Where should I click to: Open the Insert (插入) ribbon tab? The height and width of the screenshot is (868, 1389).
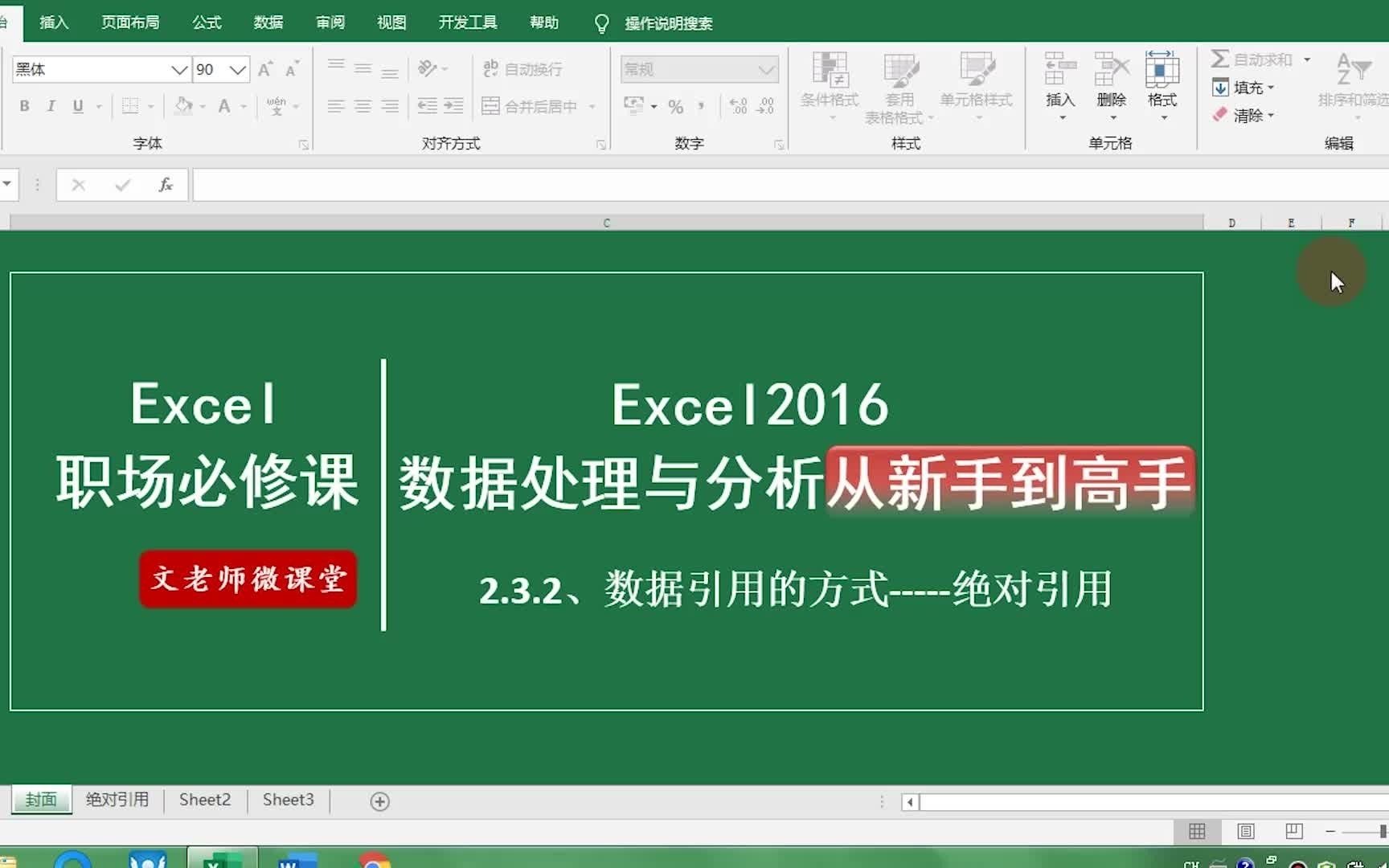click(x=54, y=23)
